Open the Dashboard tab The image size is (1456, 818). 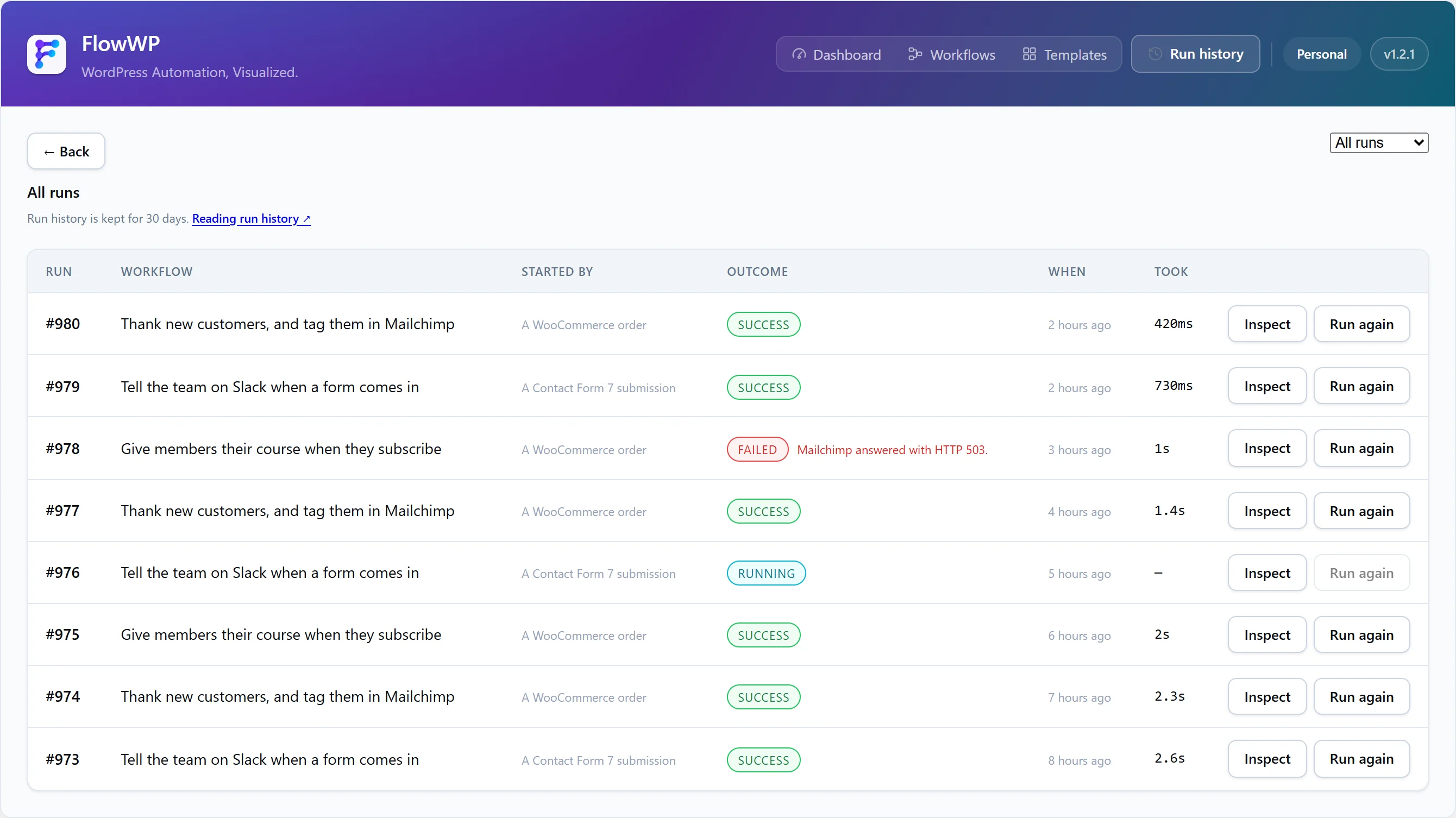[837, 54]
